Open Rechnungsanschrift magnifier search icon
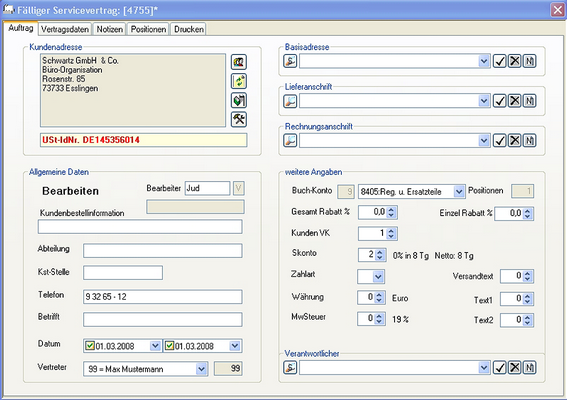 click(290, 140)
